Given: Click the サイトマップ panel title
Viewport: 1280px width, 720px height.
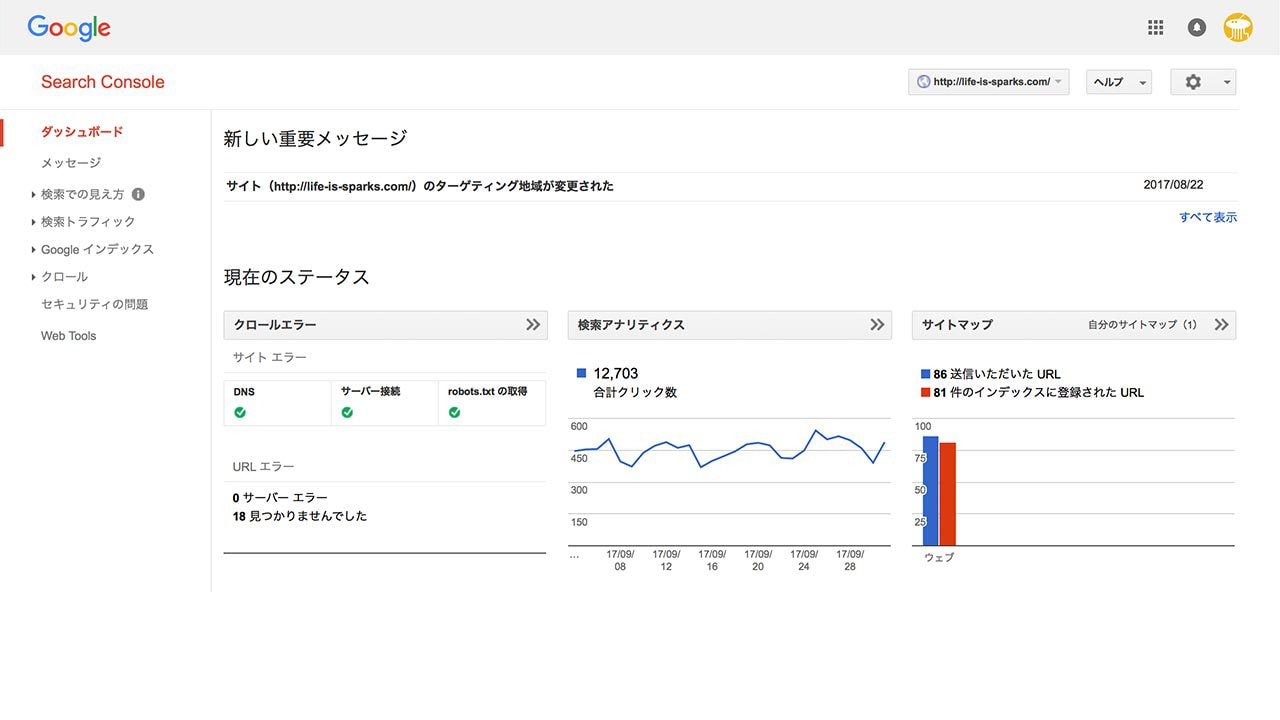Looking at the screenshot, I should tap(957, 325).
